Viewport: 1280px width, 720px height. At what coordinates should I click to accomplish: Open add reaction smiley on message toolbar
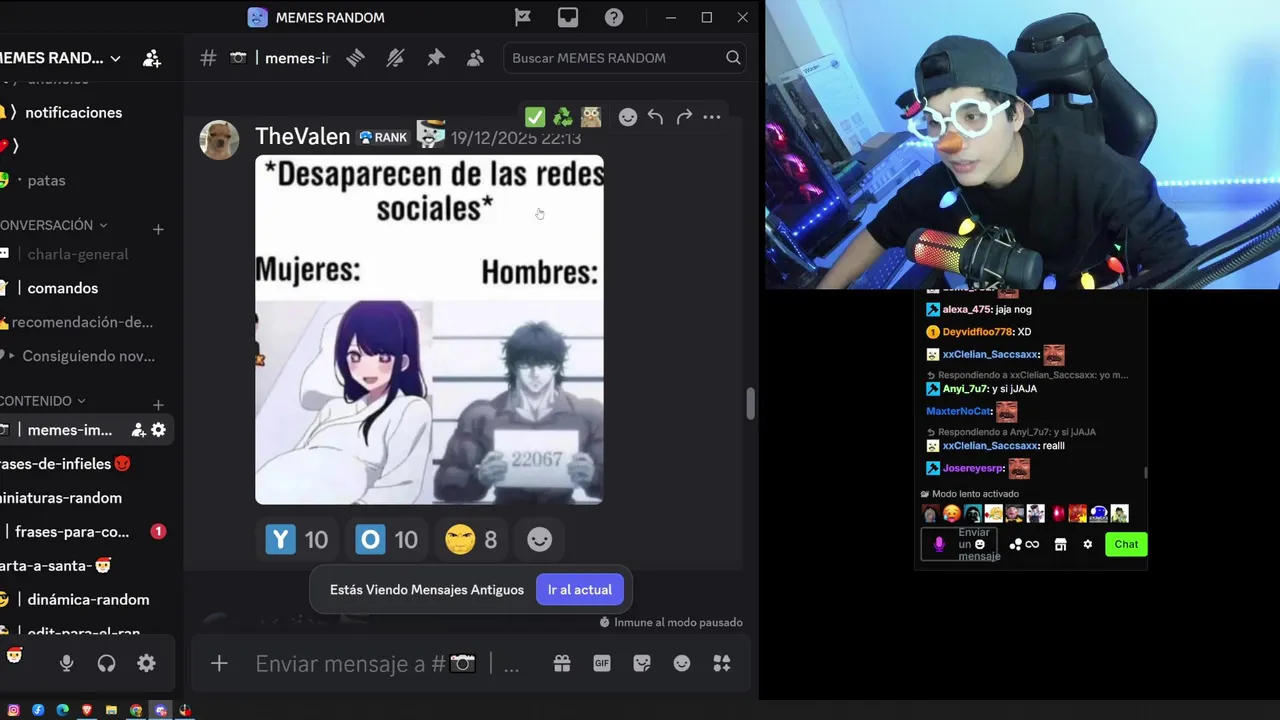pos(627,117)
